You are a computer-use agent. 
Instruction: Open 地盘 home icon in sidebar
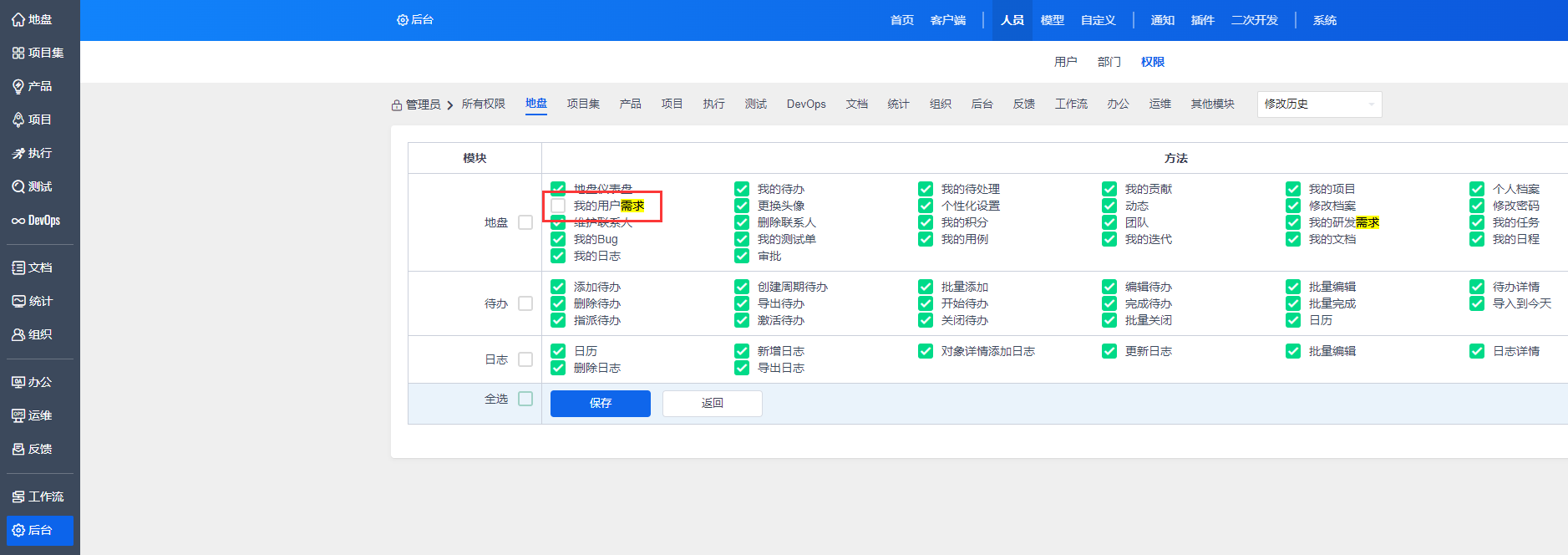(x=18, y=19)
